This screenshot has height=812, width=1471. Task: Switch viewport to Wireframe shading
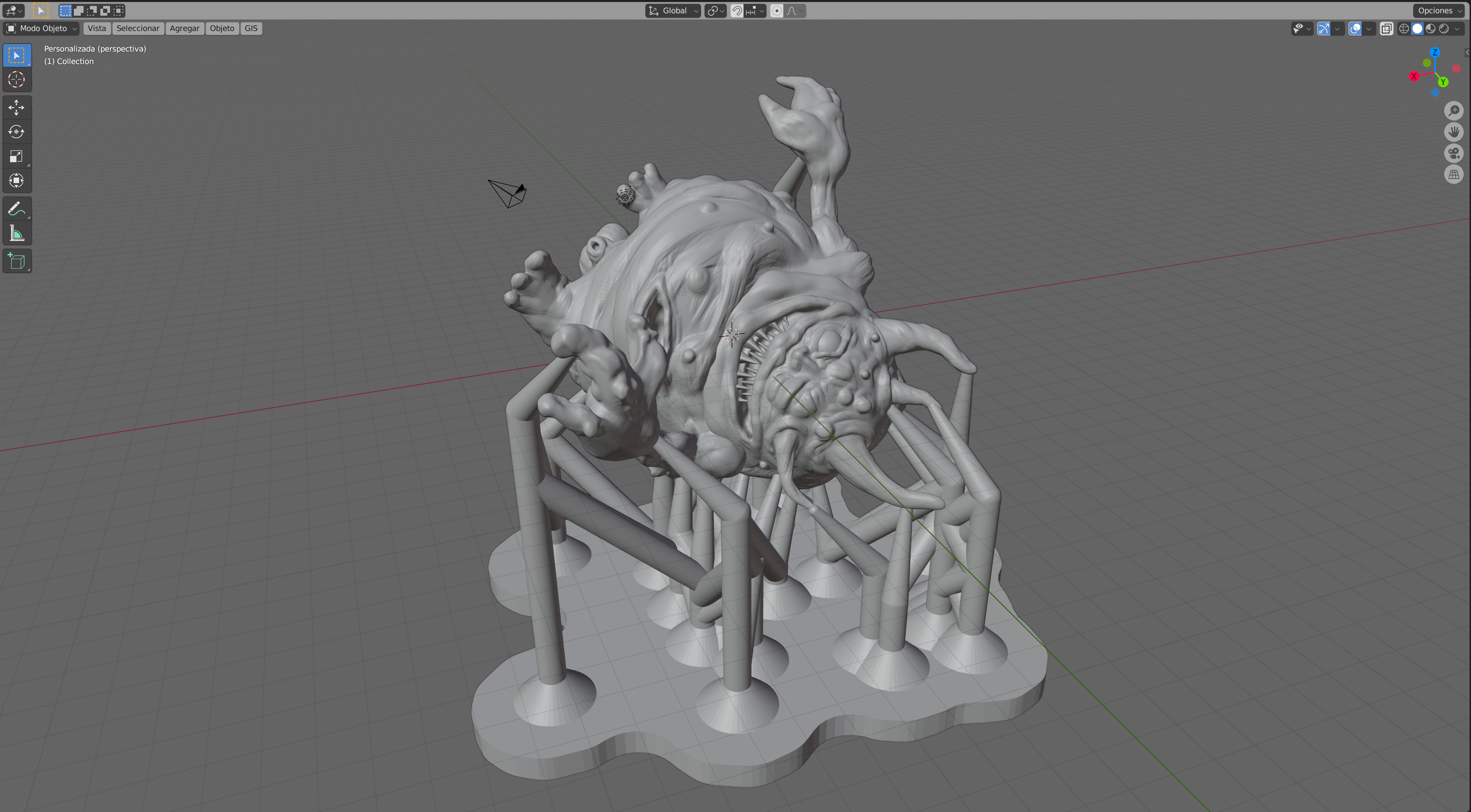click(1405, 29)
